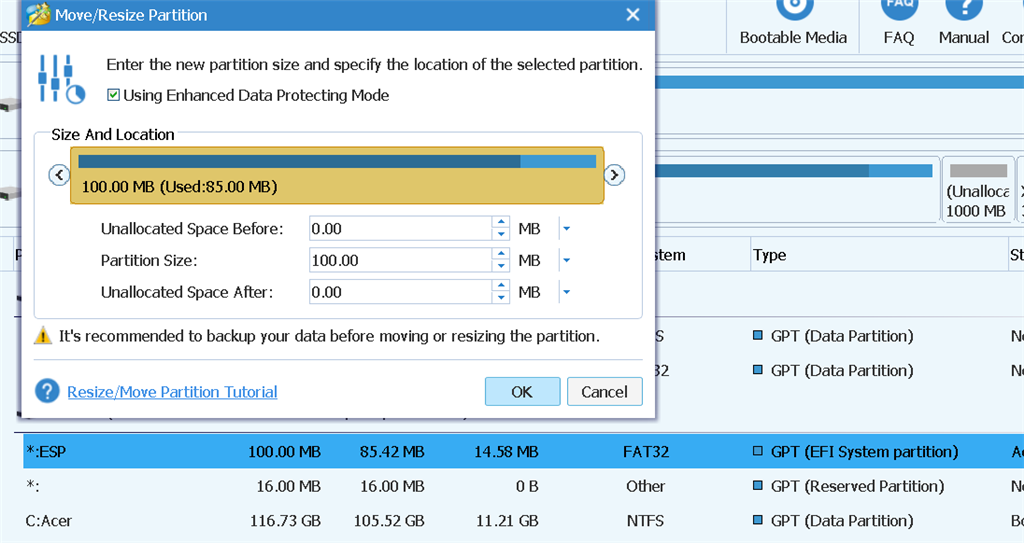
Task: Click right arrow of partition size bar
Action: pos(614,174)
